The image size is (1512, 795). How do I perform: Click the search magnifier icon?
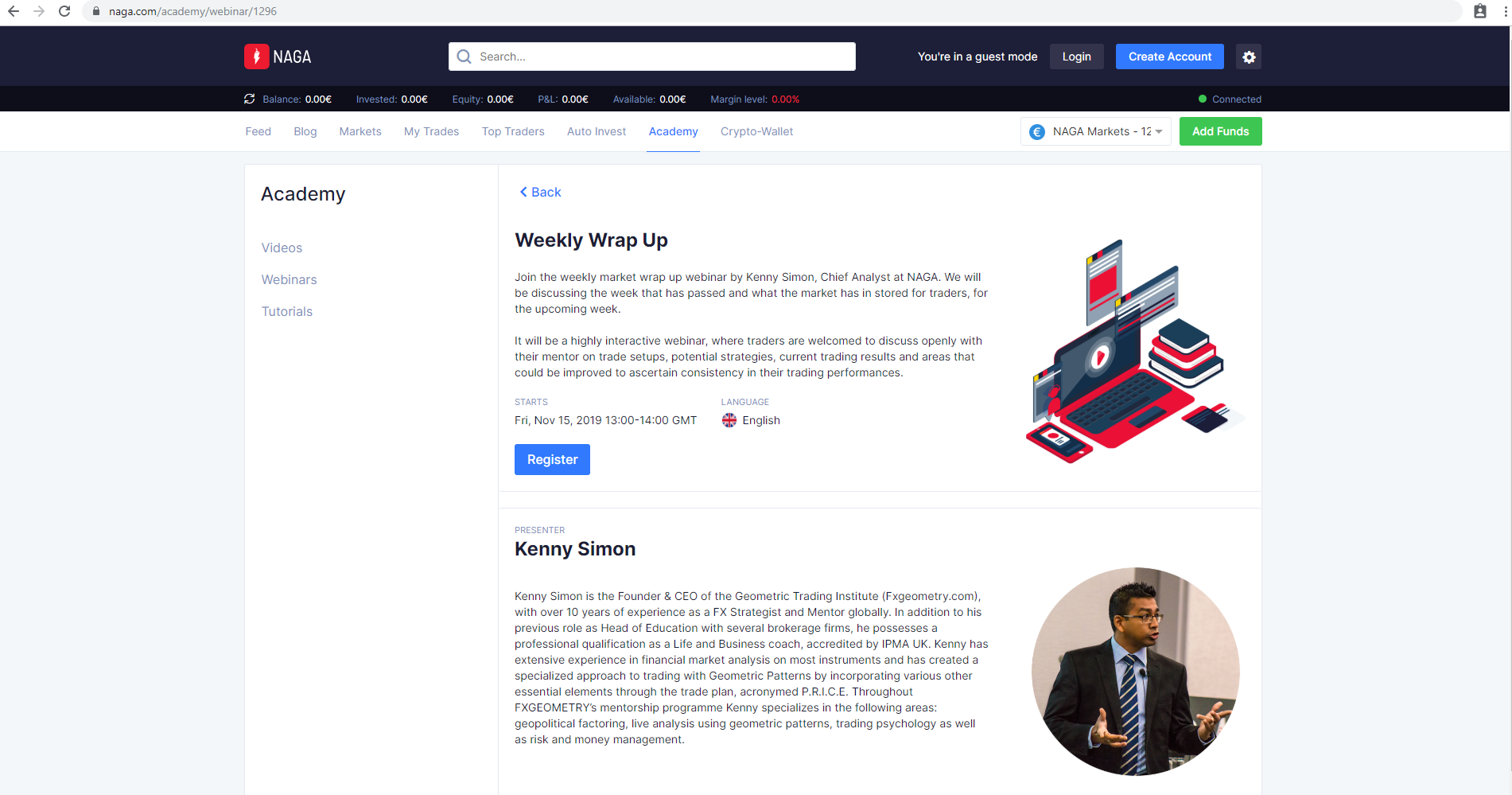tap(464, 57)
